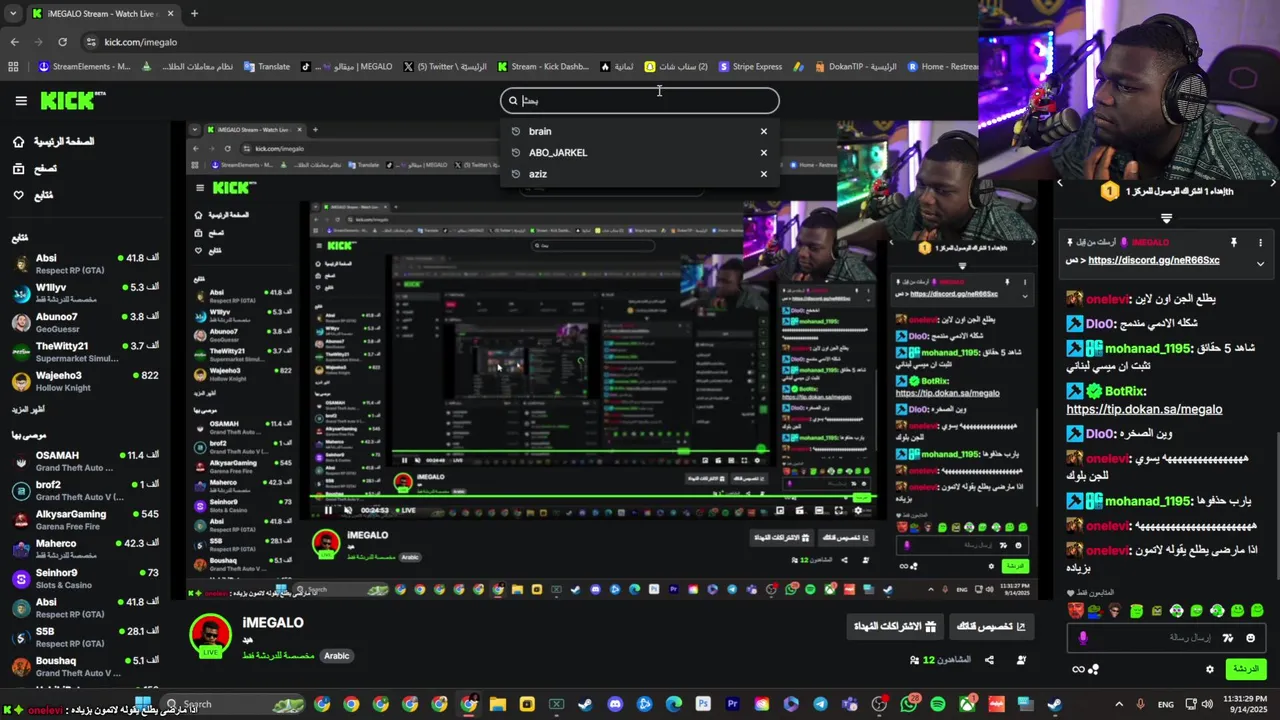This screenshot has width=1280, height=720.
Task: Select 'ABO_JARKEL' search suggestion
Action: coord(640,152)
